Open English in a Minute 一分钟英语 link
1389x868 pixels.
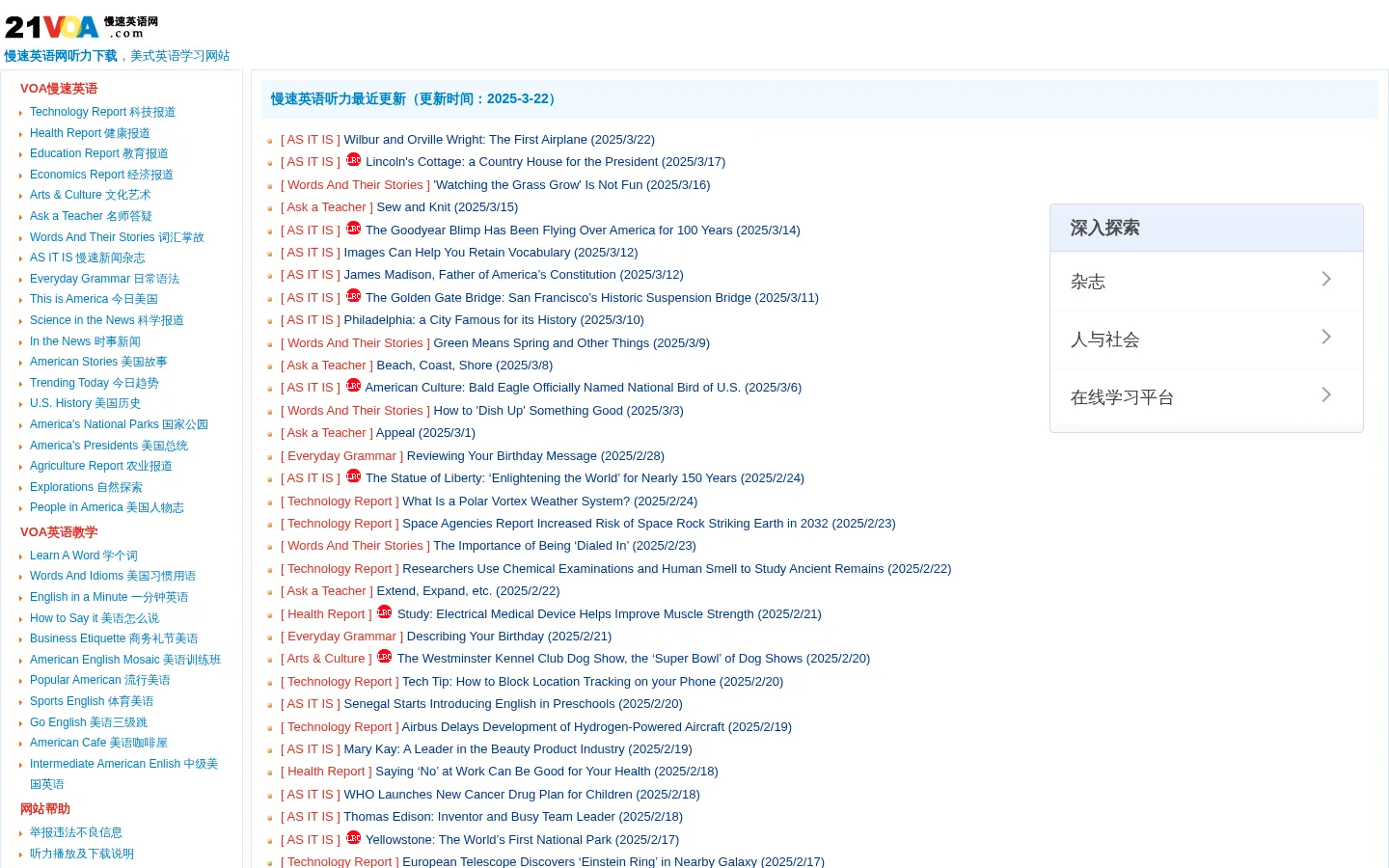tap(109, 597)
